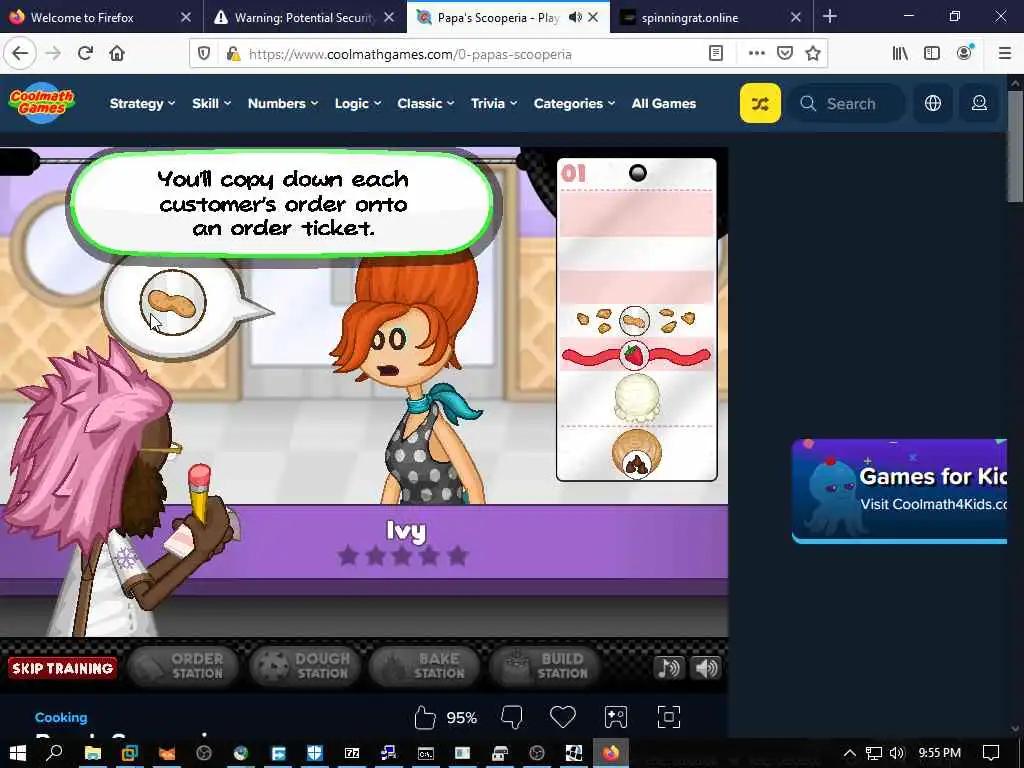Open the Windows Start menu

click(x=17, y=753)
